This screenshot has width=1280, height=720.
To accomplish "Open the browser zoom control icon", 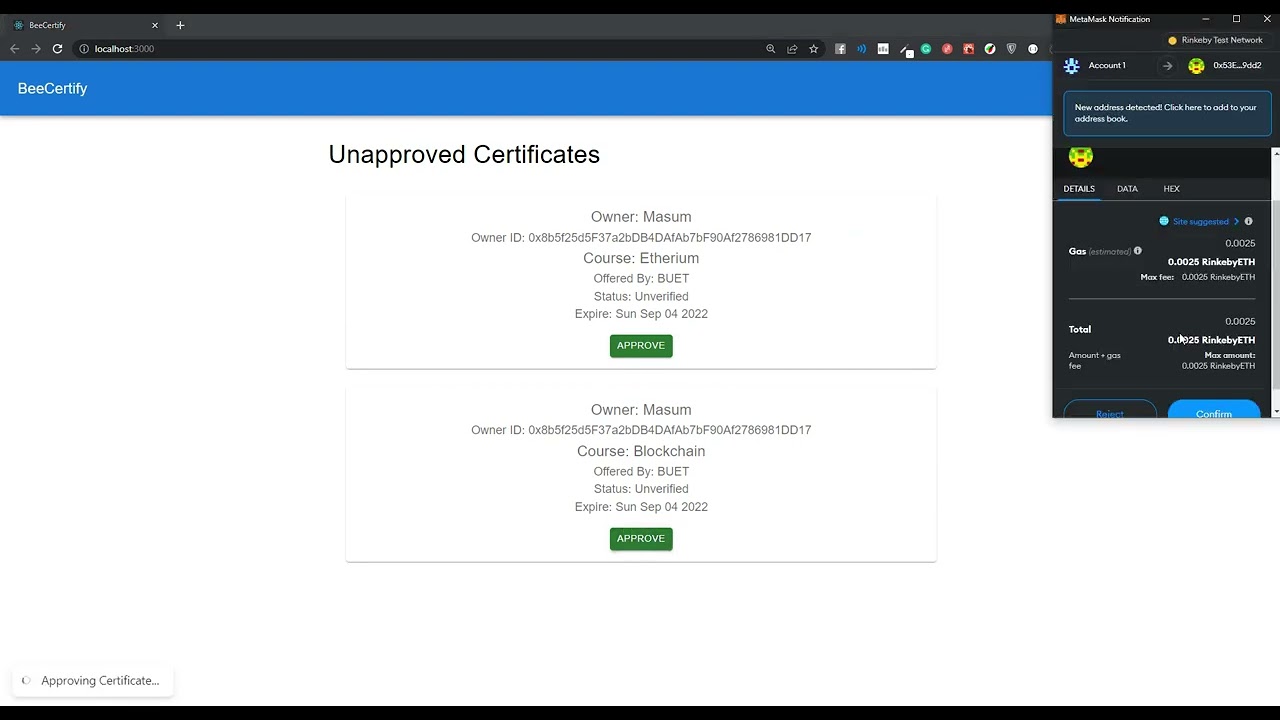I will (x=770, y=48).
